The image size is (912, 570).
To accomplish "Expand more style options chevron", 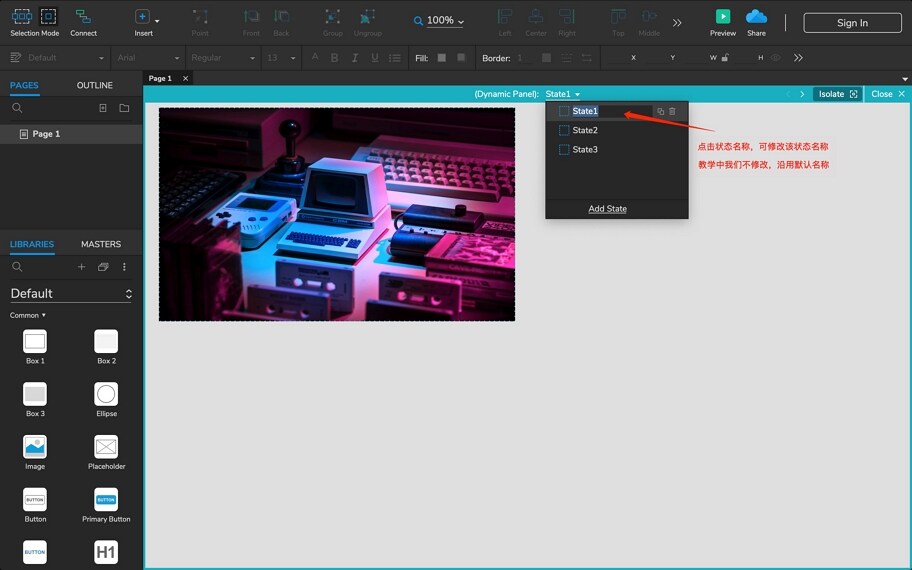I will [798, 58].
